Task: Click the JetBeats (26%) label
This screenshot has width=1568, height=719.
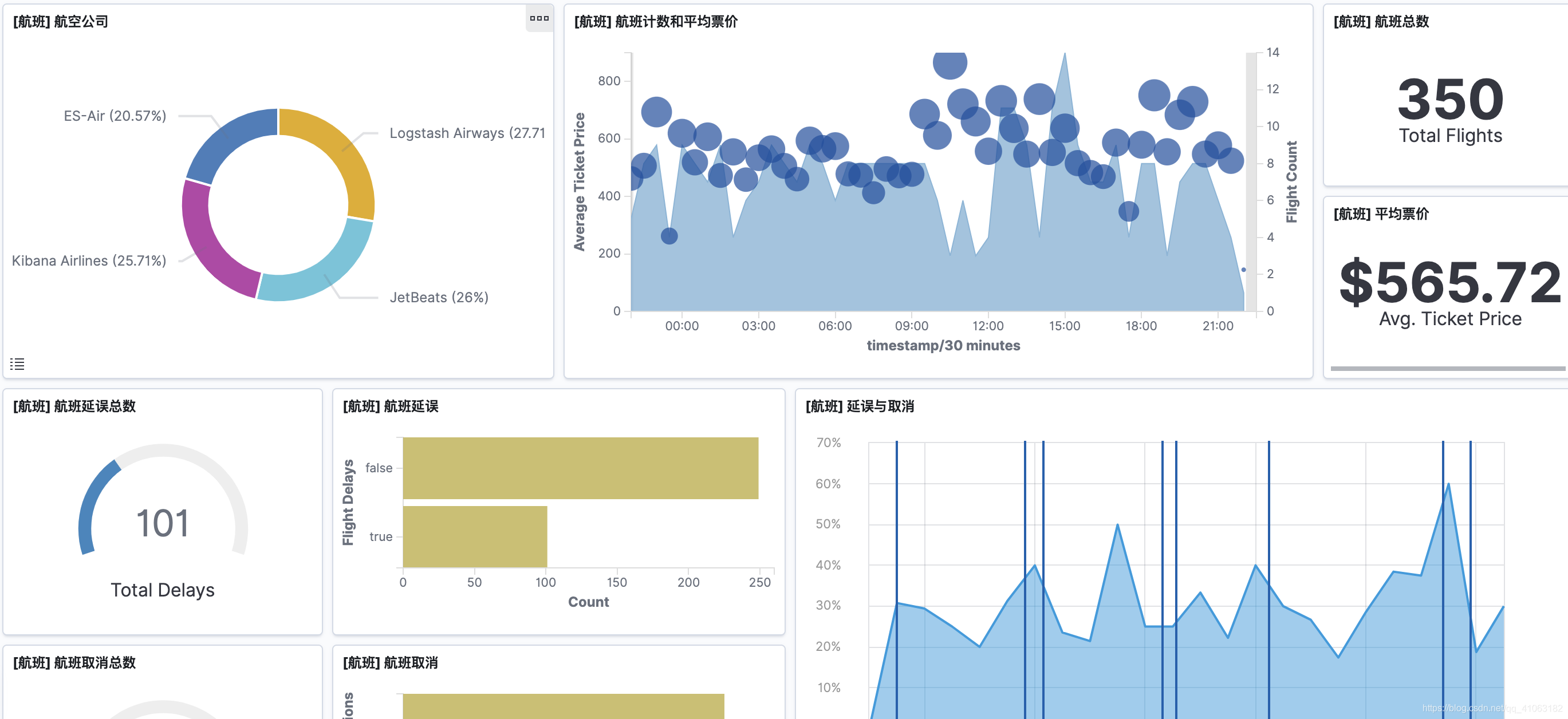Action: tap(439, 298)
